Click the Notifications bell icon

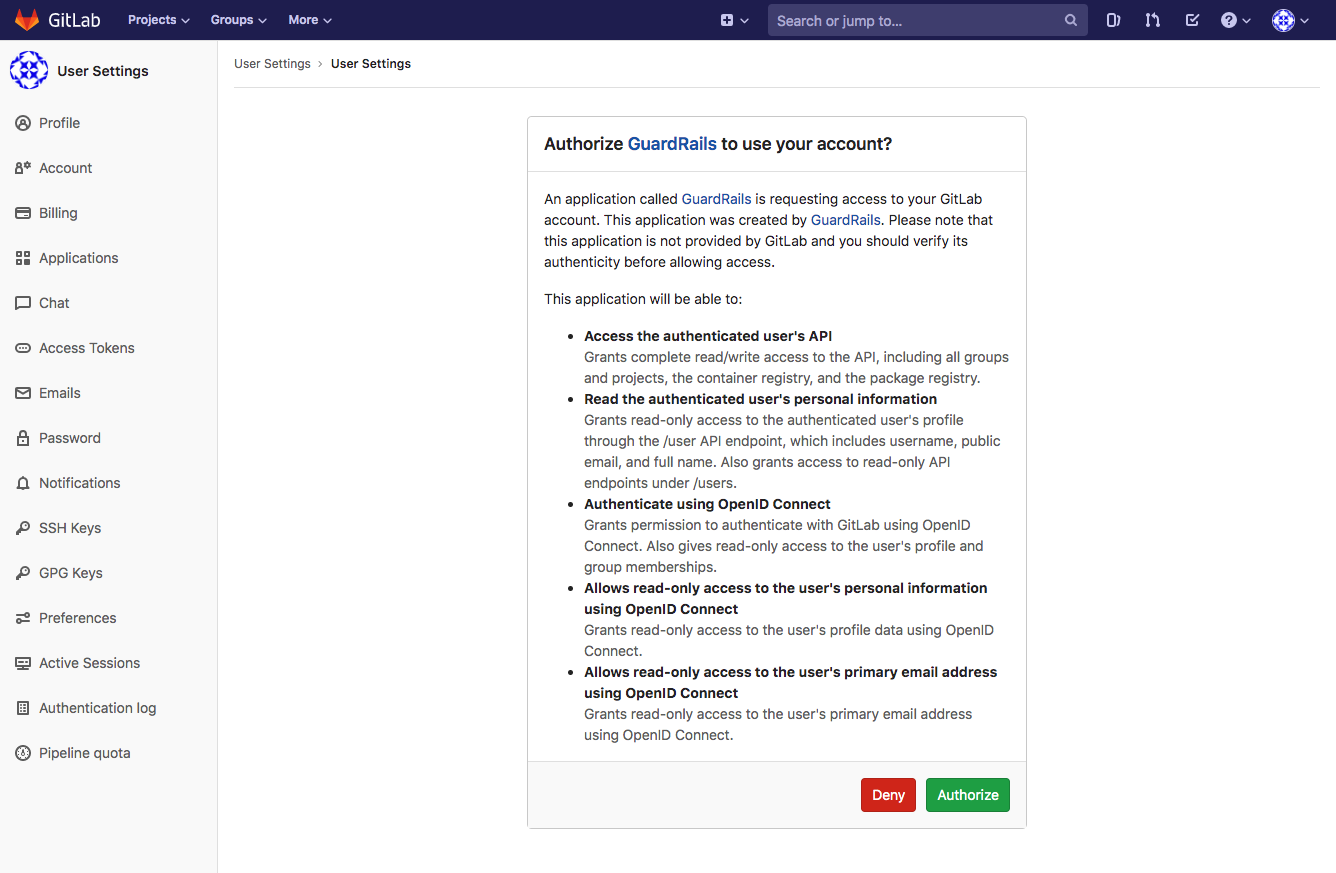click(23, 483)
